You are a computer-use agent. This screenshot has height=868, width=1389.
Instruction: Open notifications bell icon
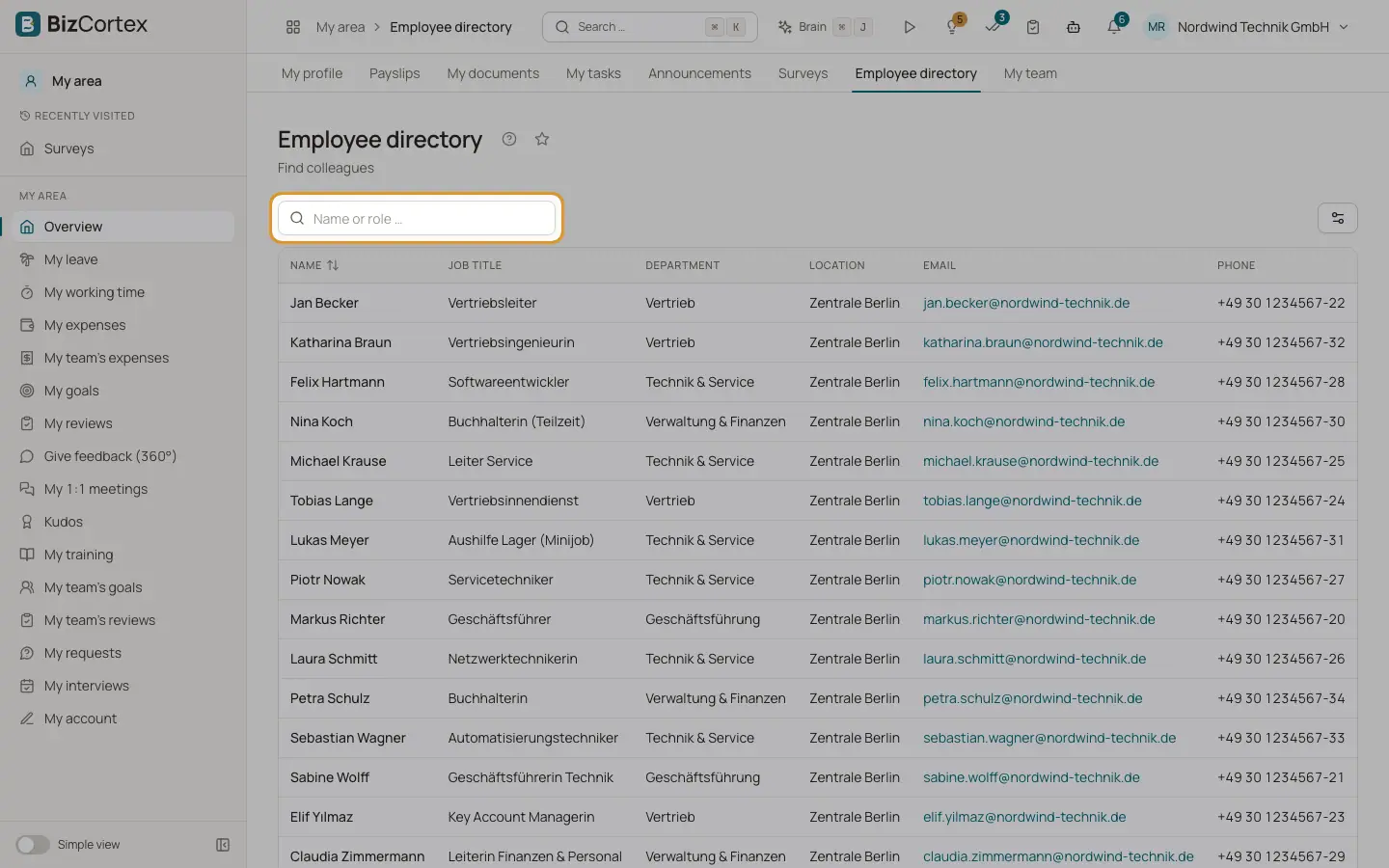pos(1114,27)
